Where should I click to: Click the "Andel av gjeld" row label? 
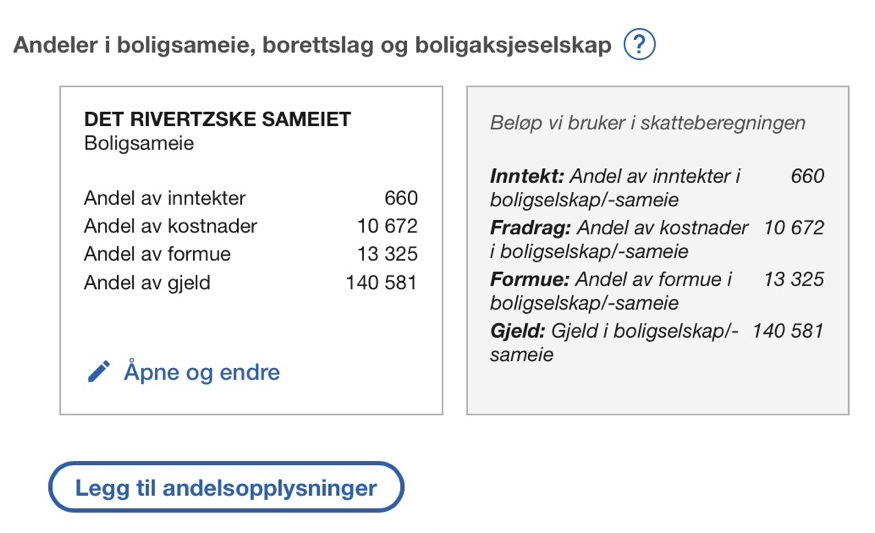pos(148,282)
